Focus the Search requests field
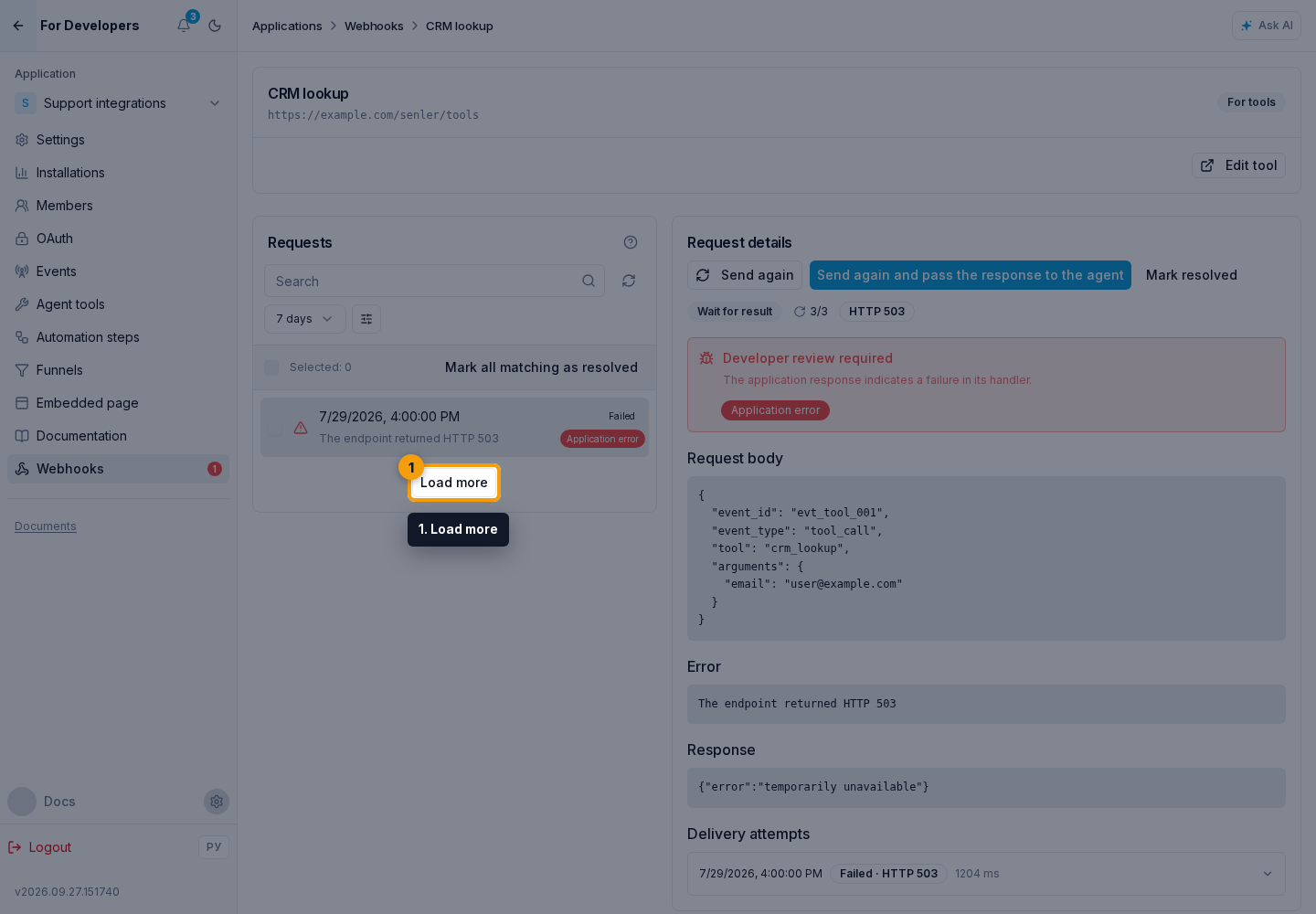1316x914 pixels. pos(434,282)
